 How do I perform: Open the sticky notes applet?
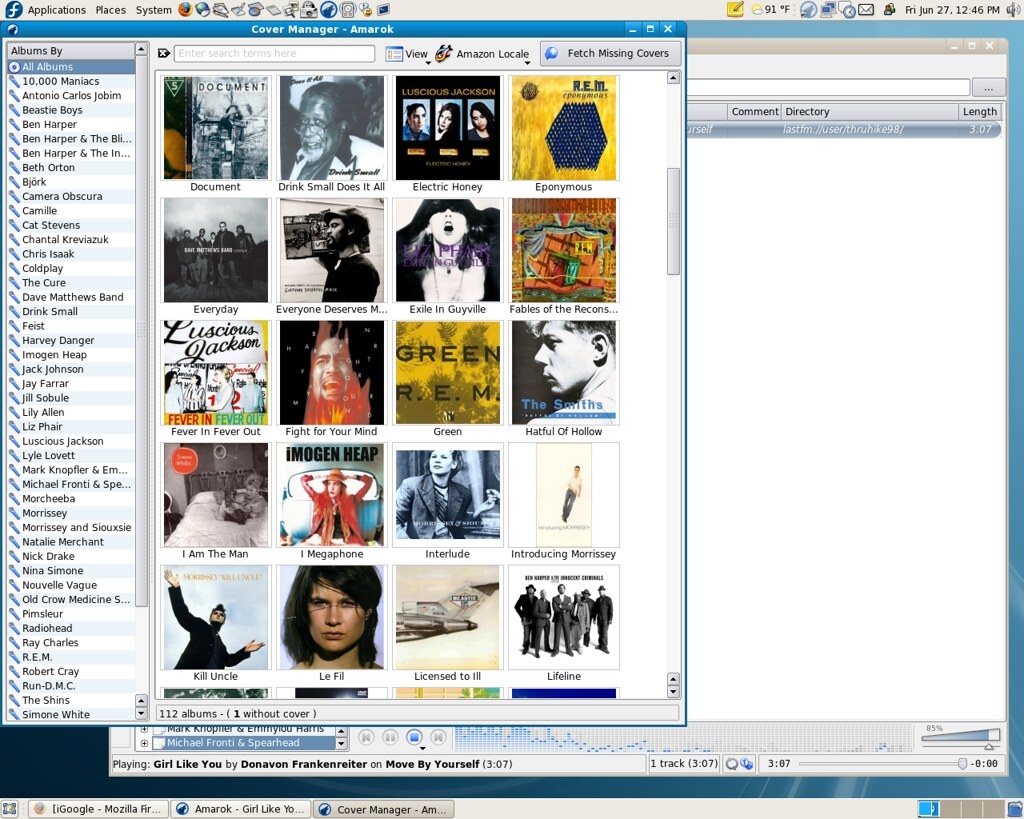735,10
